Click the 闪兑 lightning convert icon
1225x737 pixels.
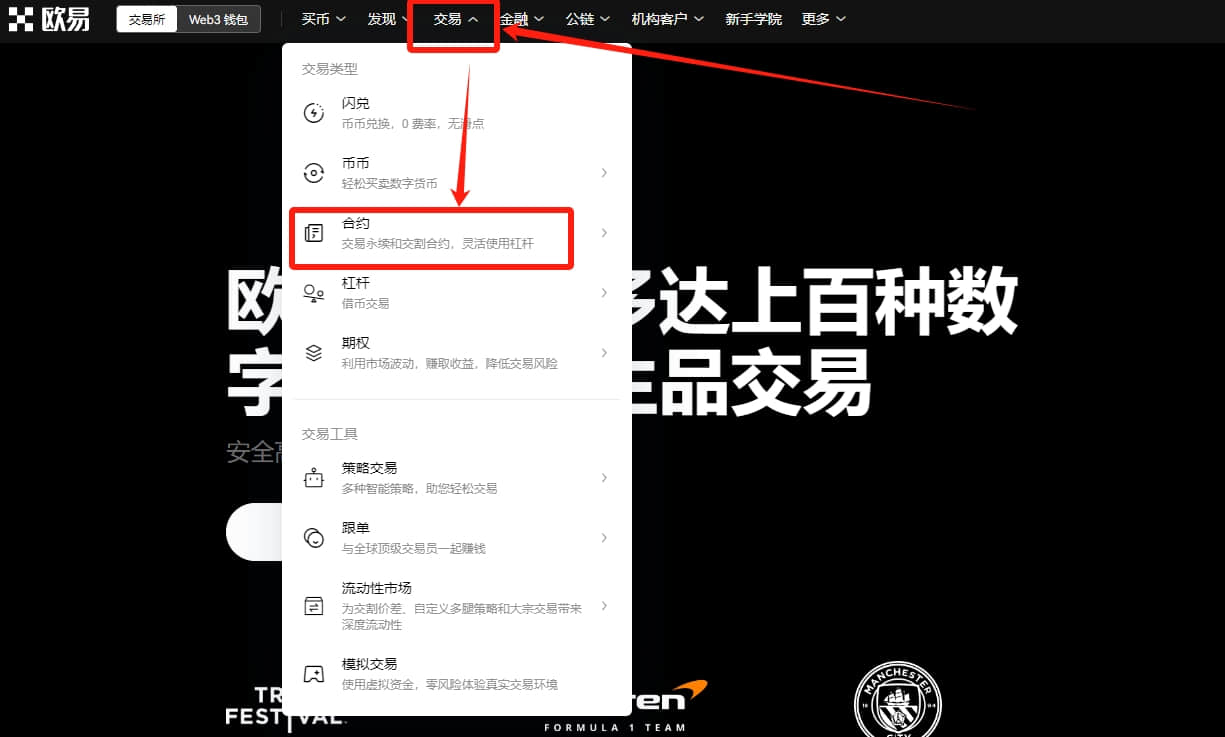coord(314,113)
